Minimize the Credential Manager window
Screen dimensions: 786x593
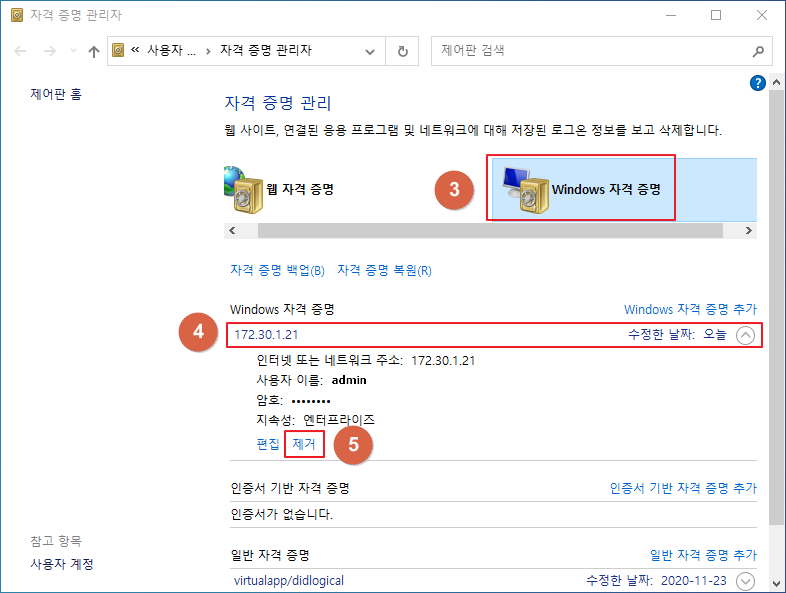[671, 16]
